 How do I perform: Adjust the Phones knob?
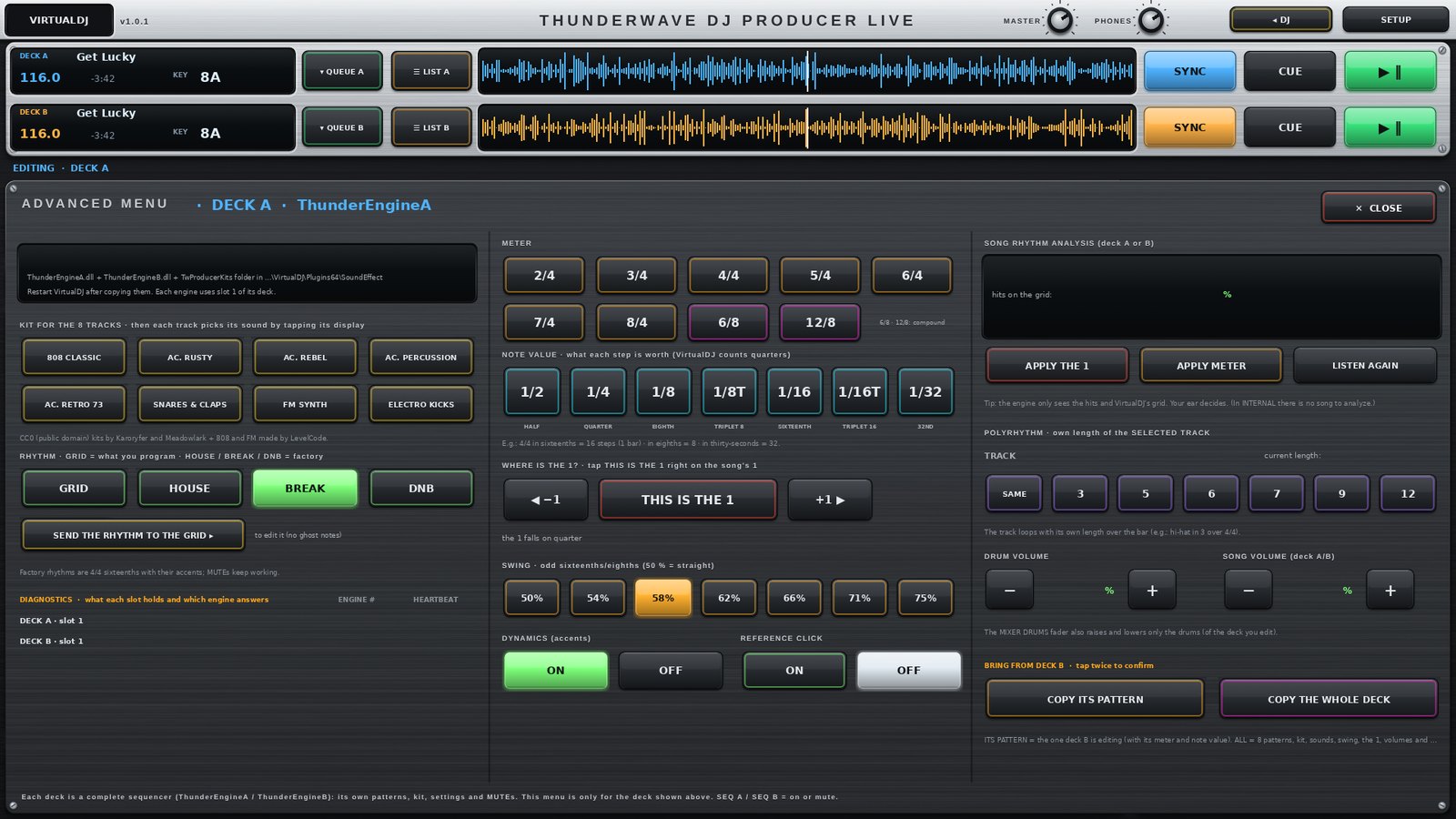pyautogui.click(x=1151, y=19)
